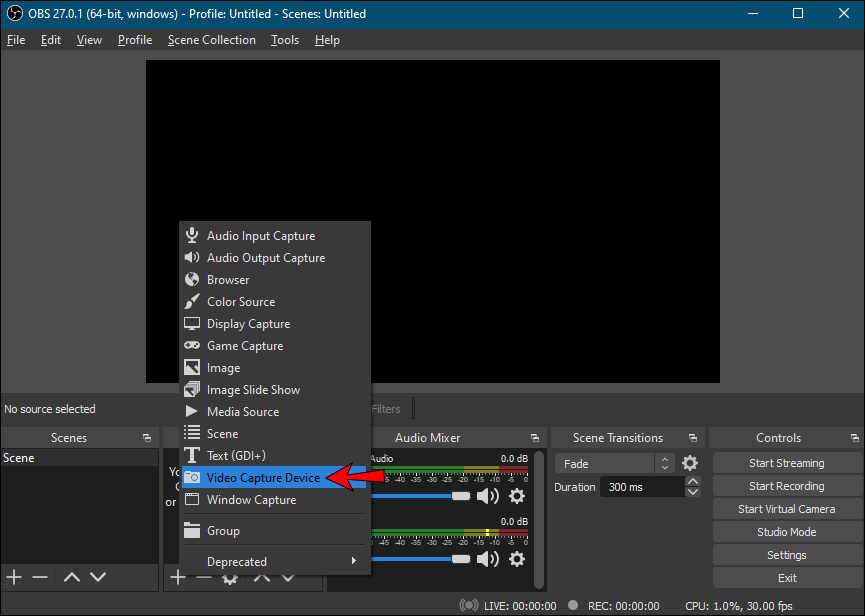Click Start Streaming
The height and width of the screenshot is (616, 865).
pyautogui.click(x=786, y=463)
